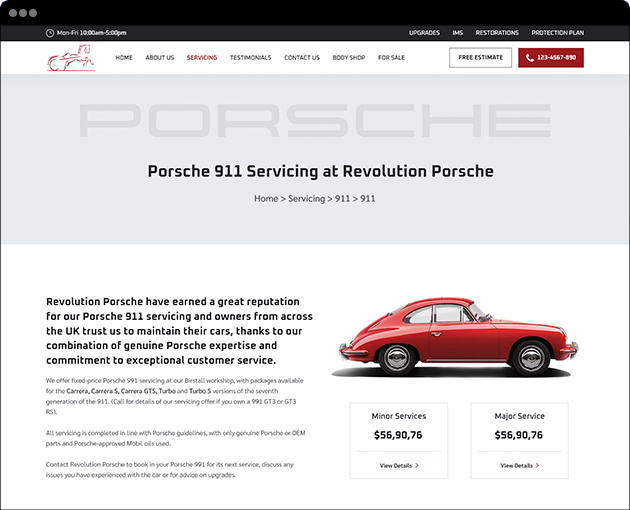This screenshot has height=510, width=630.
Task: Click the Free Estimate button
Action: click(481, 57)
